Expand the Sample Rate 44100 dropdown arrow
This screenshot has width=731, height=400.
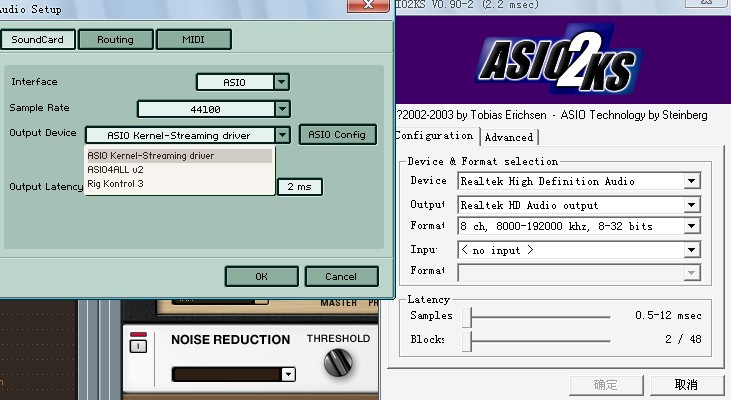click(x=282, y=110)
